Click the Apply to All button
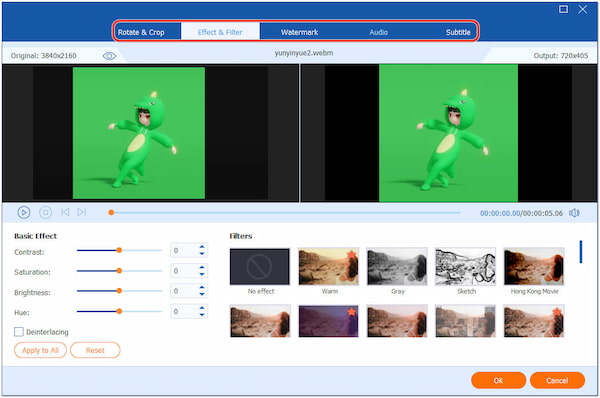Viewport: 600px width, 398px height. [40, 350]
